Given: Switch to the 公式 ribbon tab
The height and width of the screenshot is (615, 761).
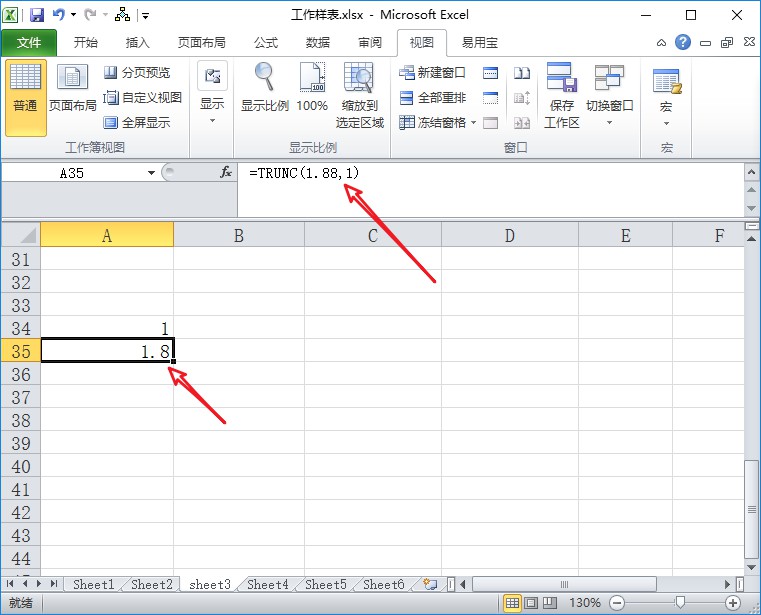Looking at the screenshot, I should (x=266, y=43).
